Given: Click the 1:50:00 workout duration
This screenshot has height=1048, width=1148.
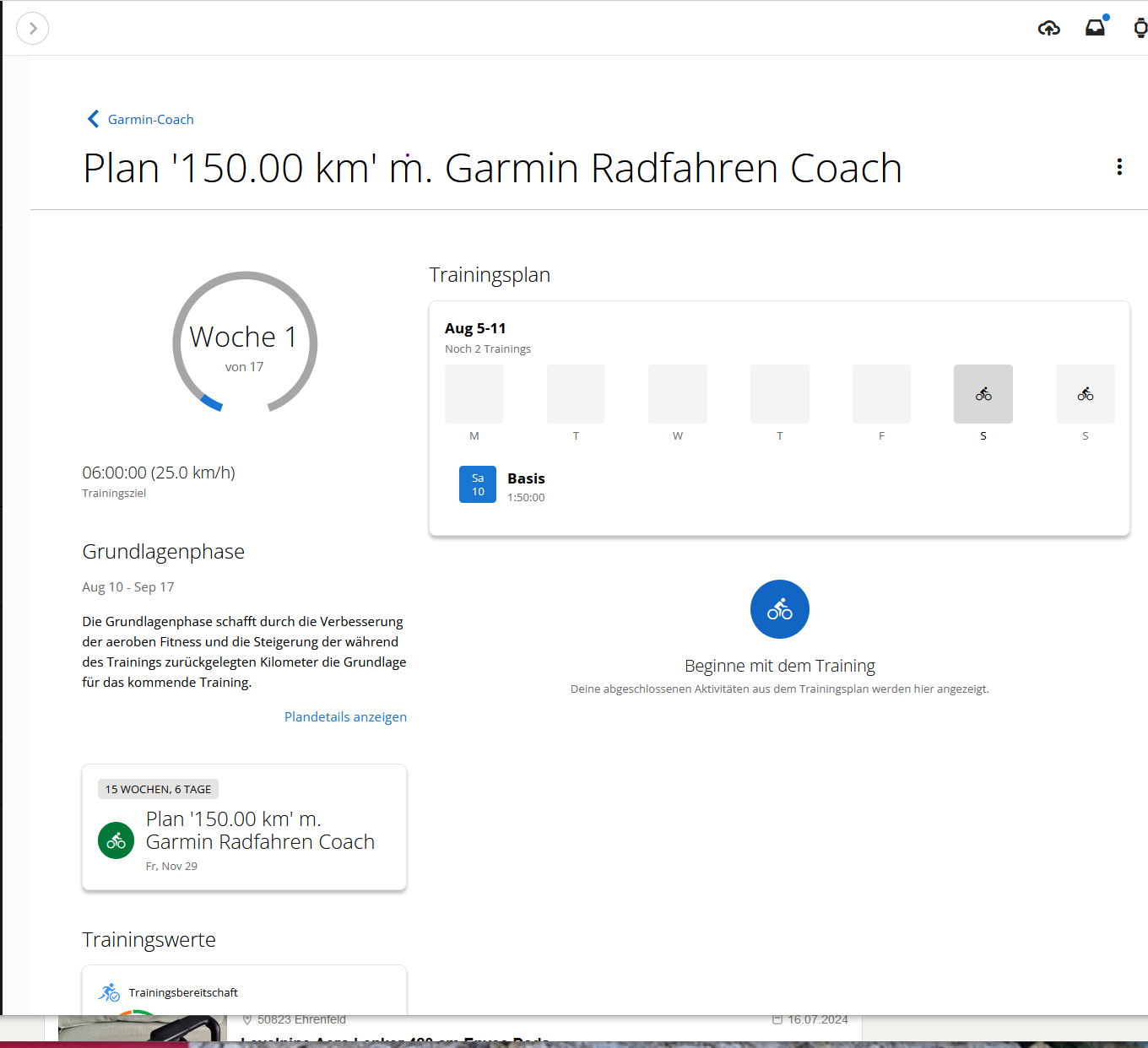Looking at the screenshot, I should click(526, 498).
